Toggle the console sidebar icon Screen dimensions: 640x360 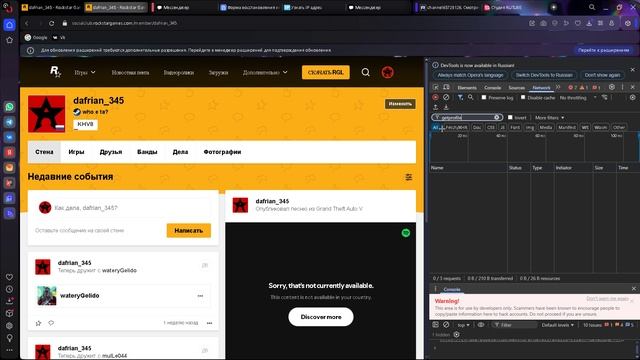coord(436,325)
